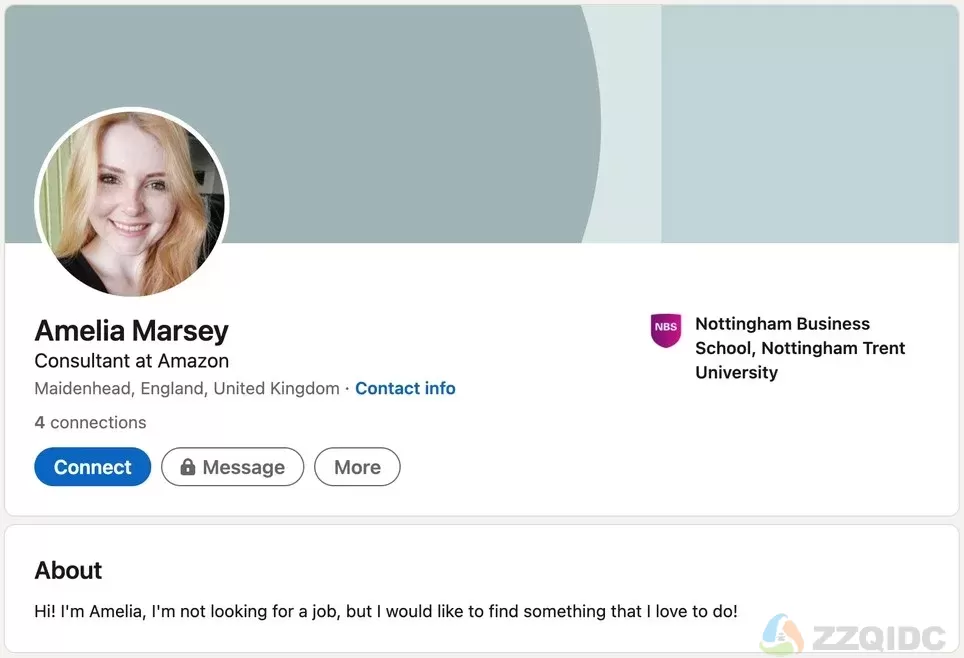Click the Consultant at Amazon headline
The width and height of the screenshot is (964, 658).
point(132,361)
